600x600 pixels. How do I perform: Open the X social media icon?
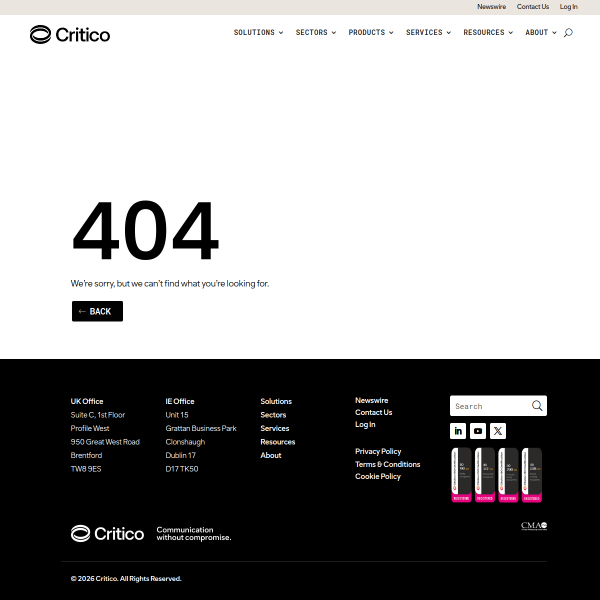click(x=497, y=431)
